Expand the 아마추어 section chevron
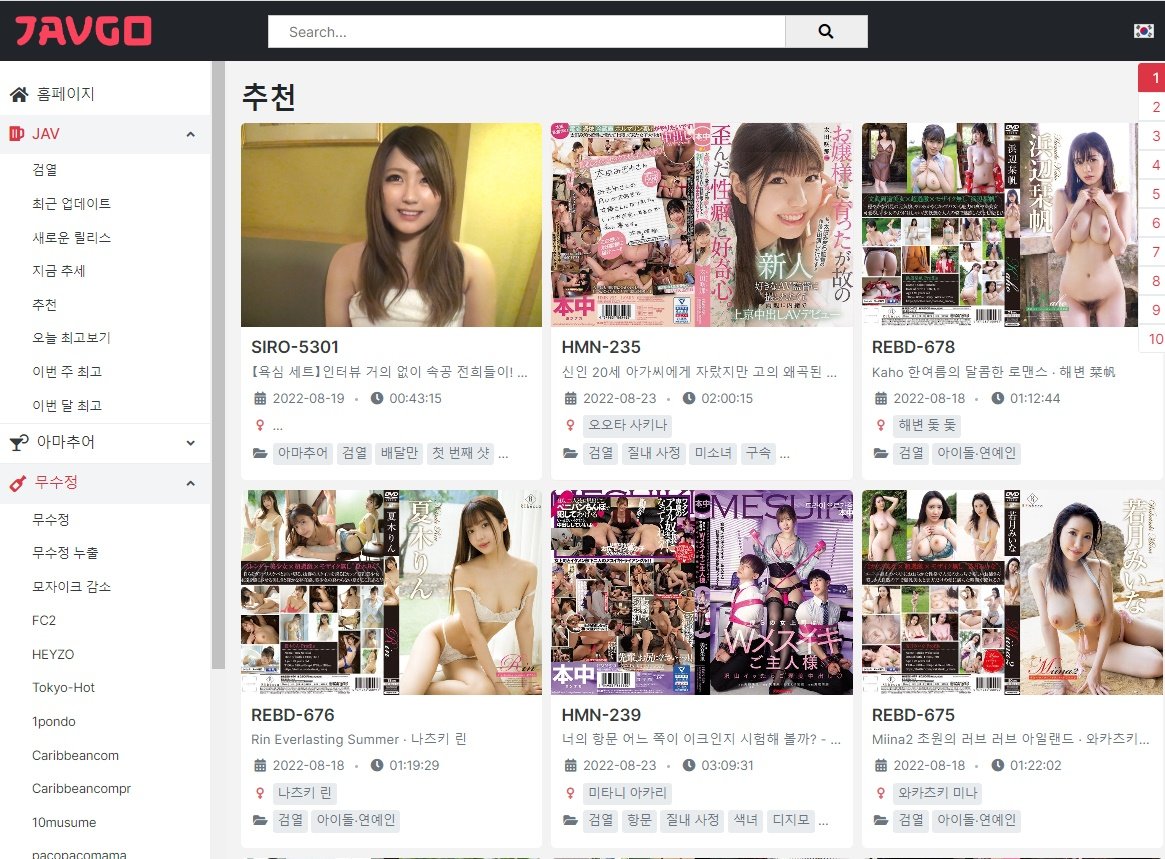This screenshot has width=1165, height=859. 190,442
